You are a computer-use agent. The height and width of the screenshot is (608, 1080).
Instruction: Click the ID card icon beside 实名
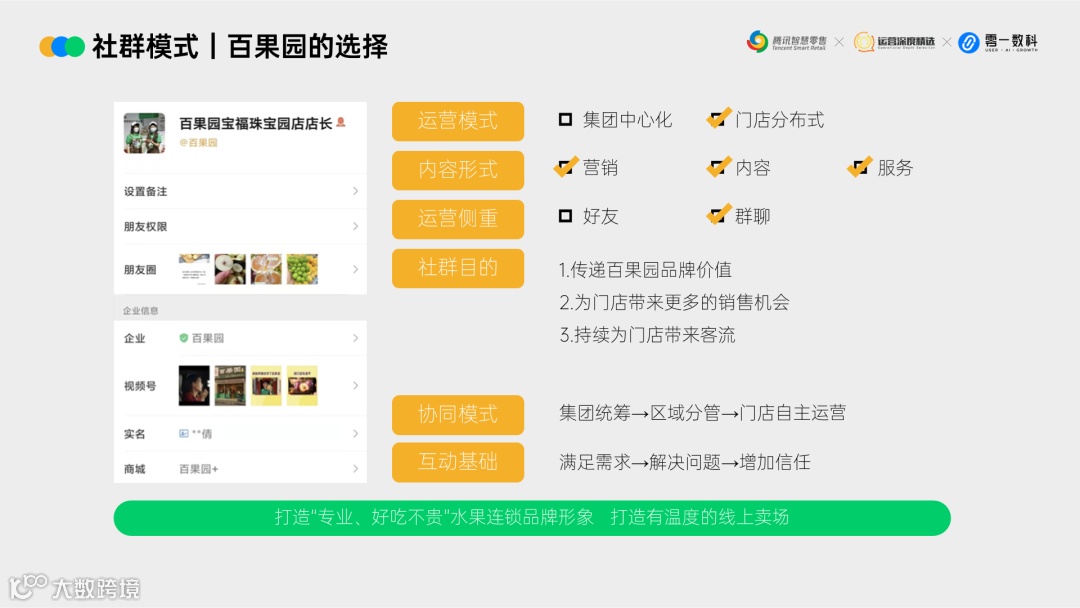tap(184, 434)
